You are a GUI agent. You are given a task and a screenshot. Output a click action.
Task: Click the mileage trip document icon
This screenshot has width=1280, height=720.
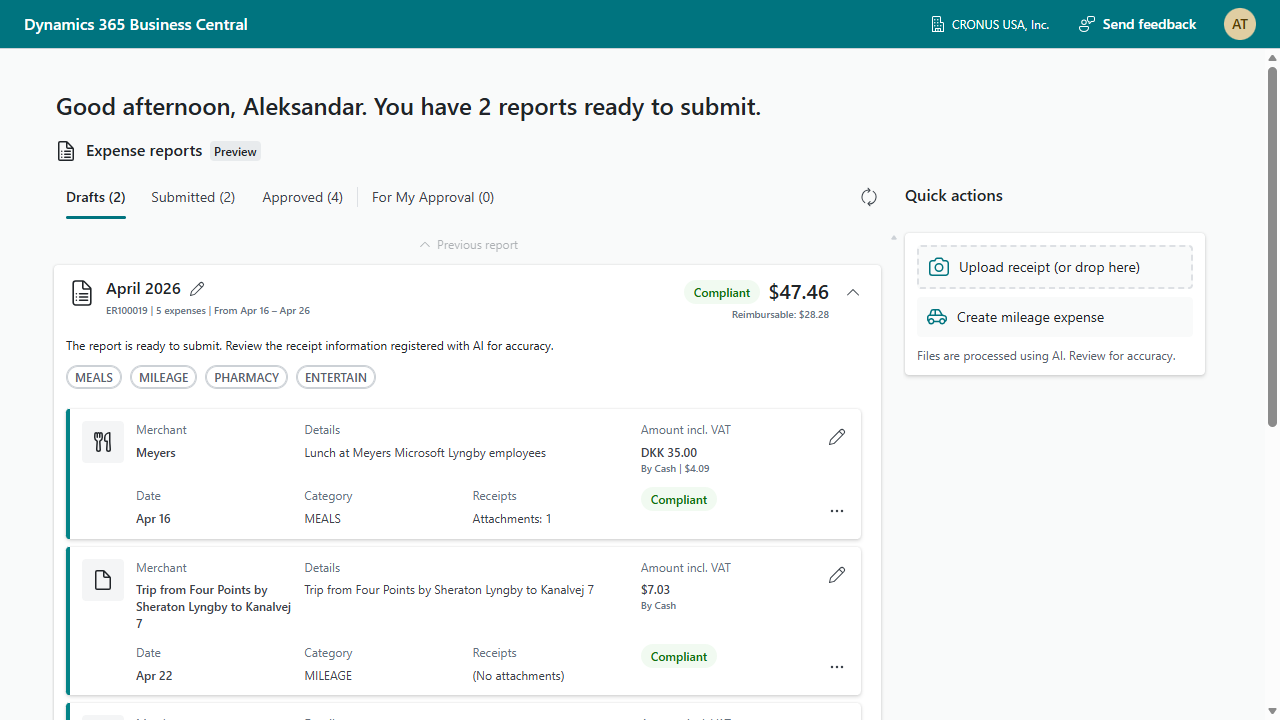click(x=103, y=580)
